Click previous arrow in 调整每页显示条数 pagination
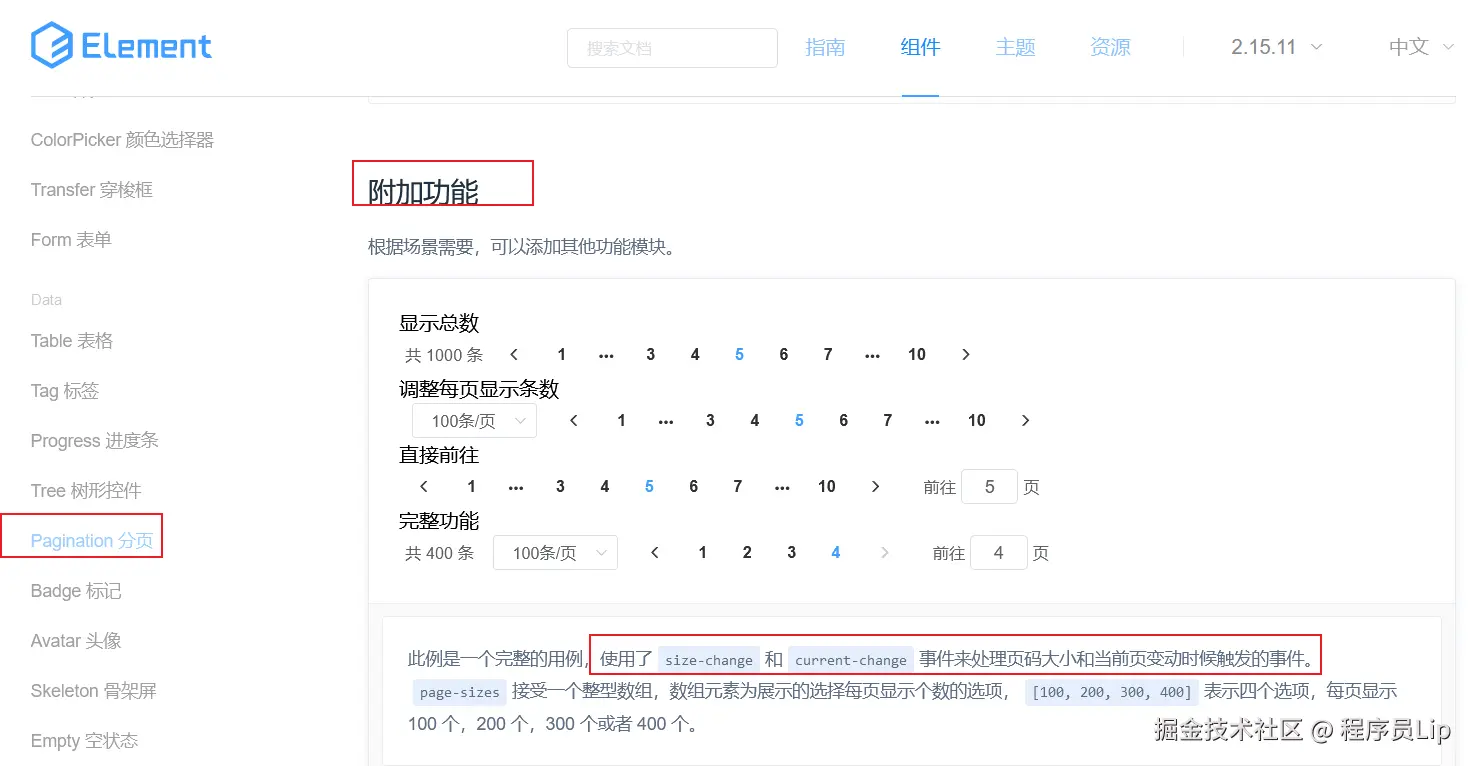 pos(574,421)
